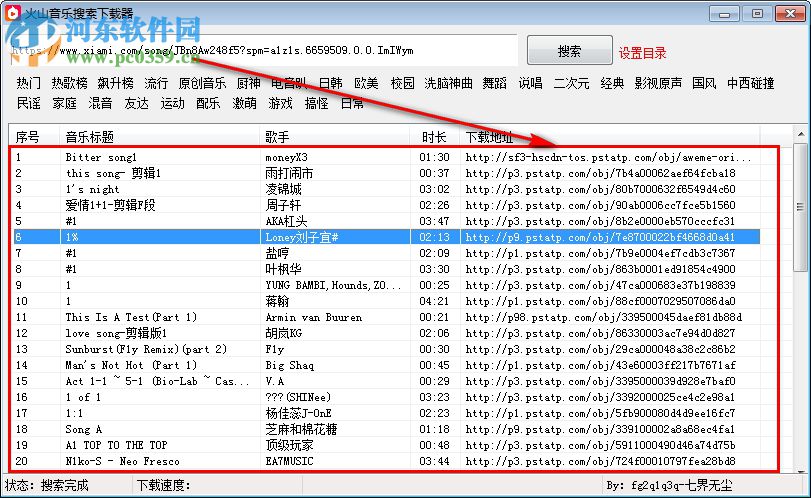Select the 运动 category
Image resolution: width=811 pixels, height=498 pixels.
[x=172, y=103]
